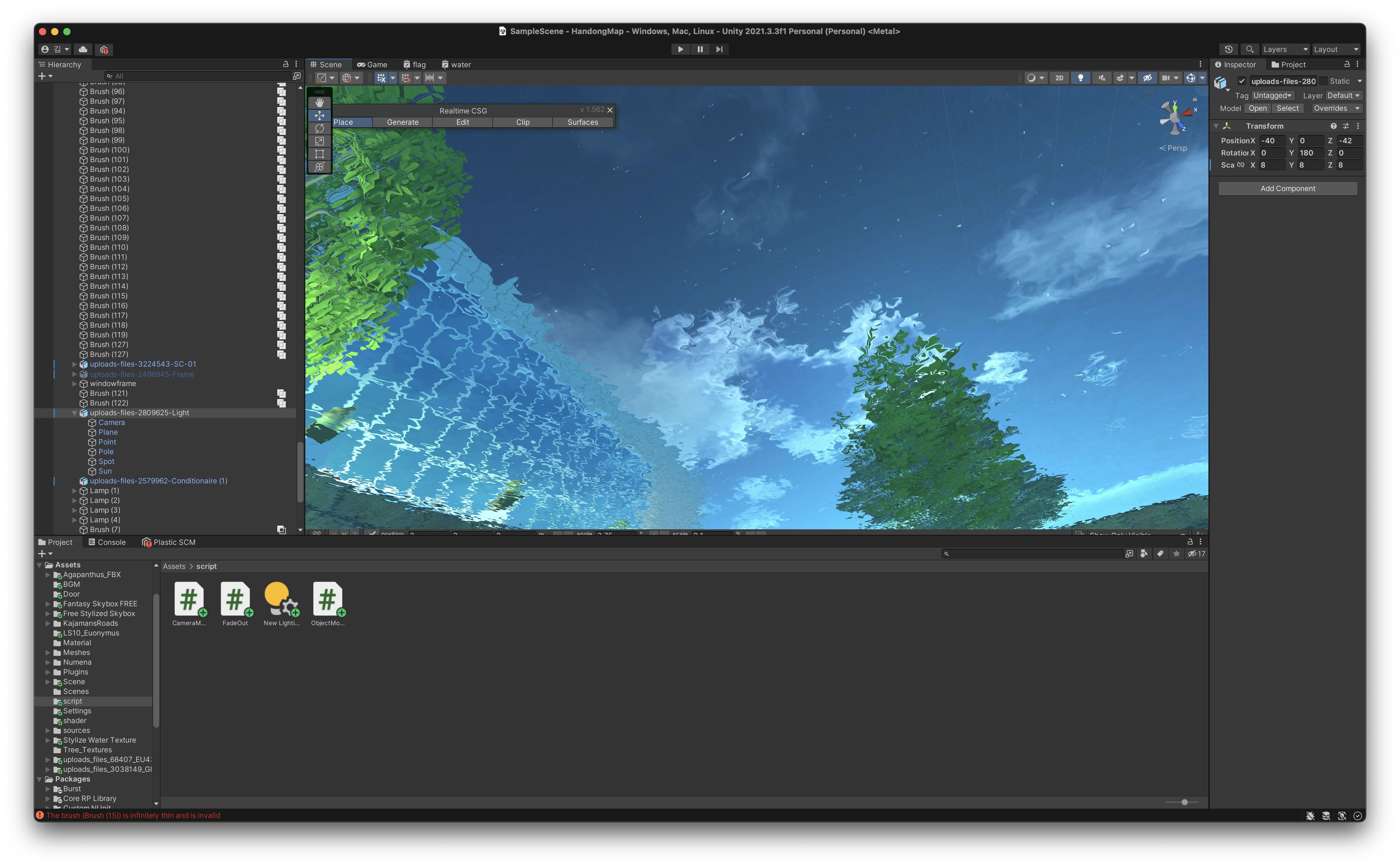The image size is (1400, 867).
Task: Click the Generate button in Realtime CSG
Action: (x=402, y=122)
